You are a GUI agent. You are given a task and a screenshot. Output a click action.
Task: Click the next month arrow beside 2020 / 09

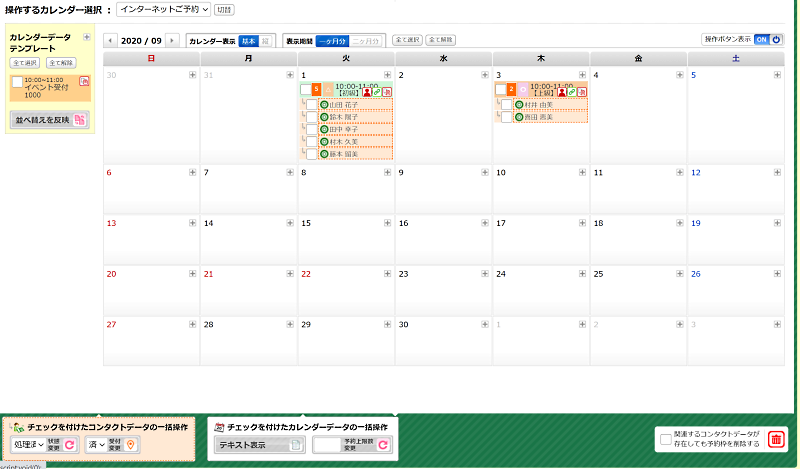tap(172, 41)
